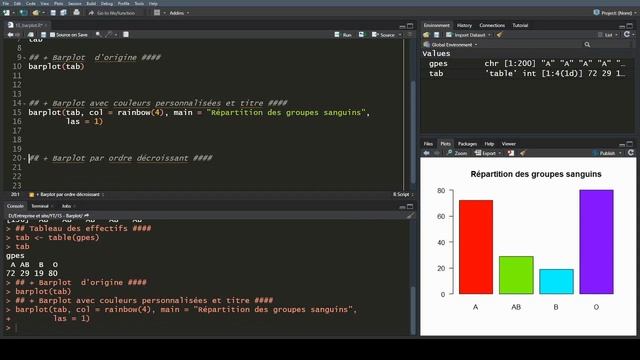Click the gpes row in Environment

tap(527, 64)
